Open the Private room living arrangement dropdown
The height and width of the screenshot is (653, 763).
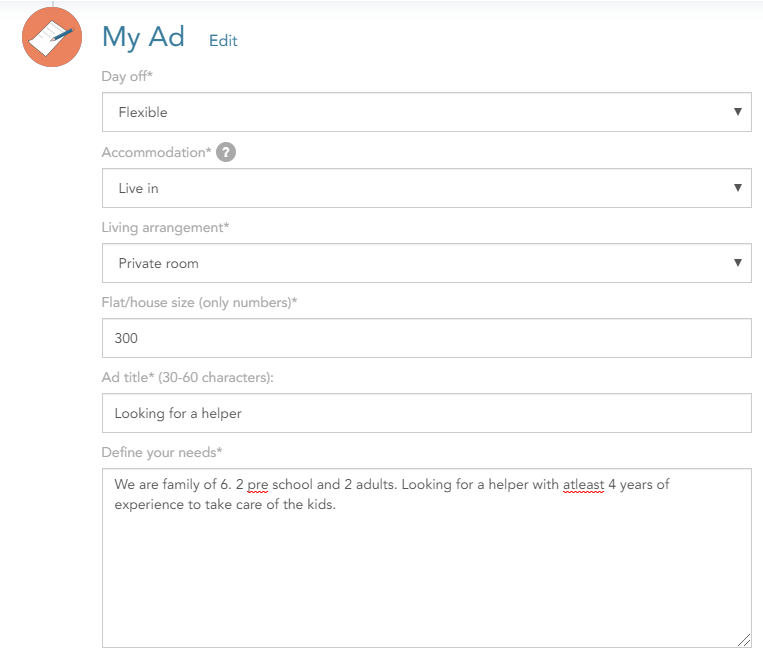tap(427, 263)
